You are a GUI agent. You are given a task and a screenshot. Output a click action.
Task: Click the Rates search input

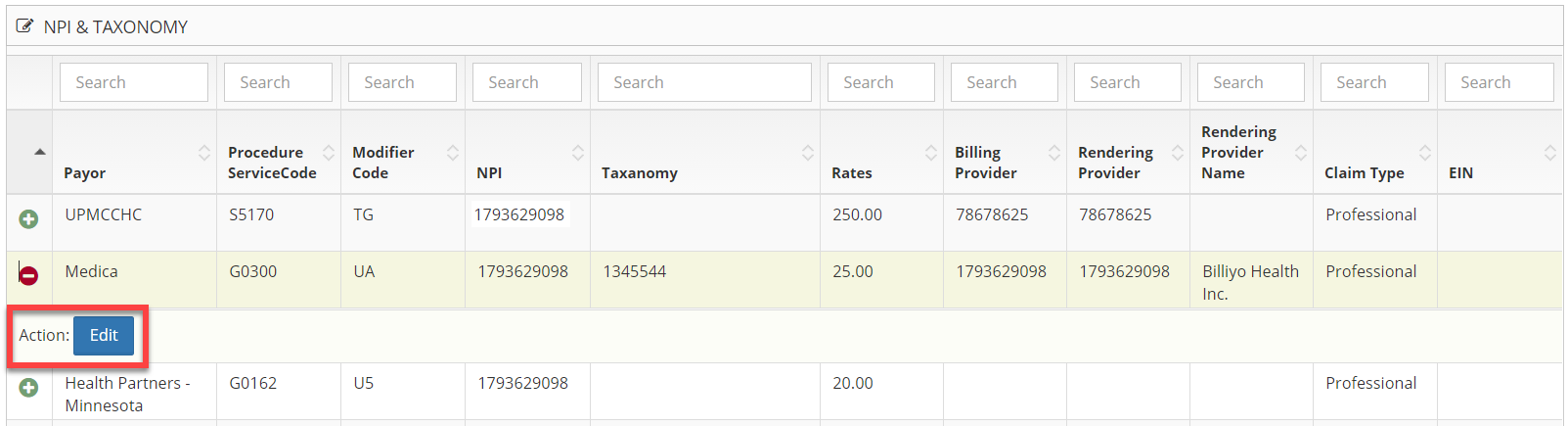point(880,82)
